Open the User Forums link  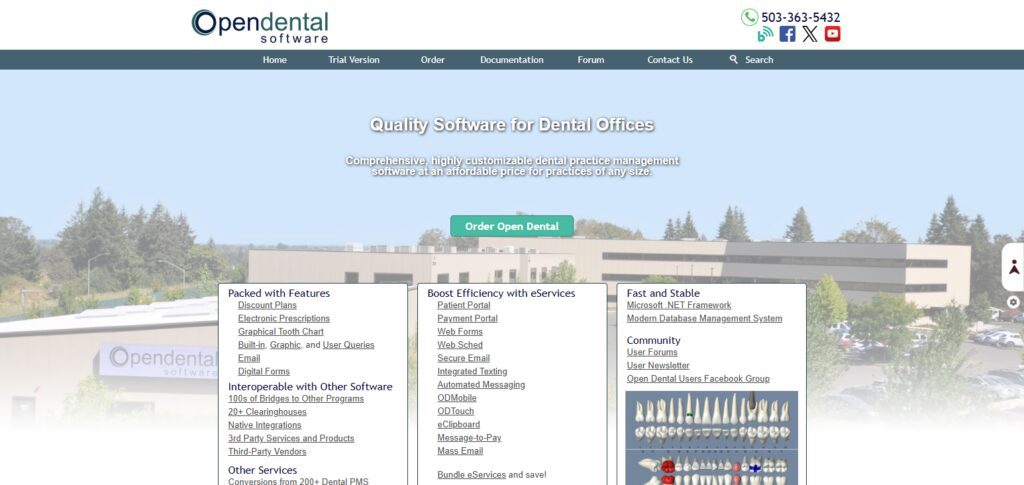pyautogui.click(x=652, y=352)
